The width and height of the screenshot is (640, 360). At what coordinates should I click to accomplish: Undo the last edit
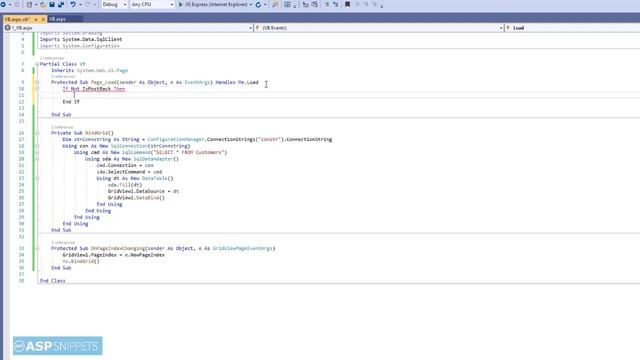(73, 4)
